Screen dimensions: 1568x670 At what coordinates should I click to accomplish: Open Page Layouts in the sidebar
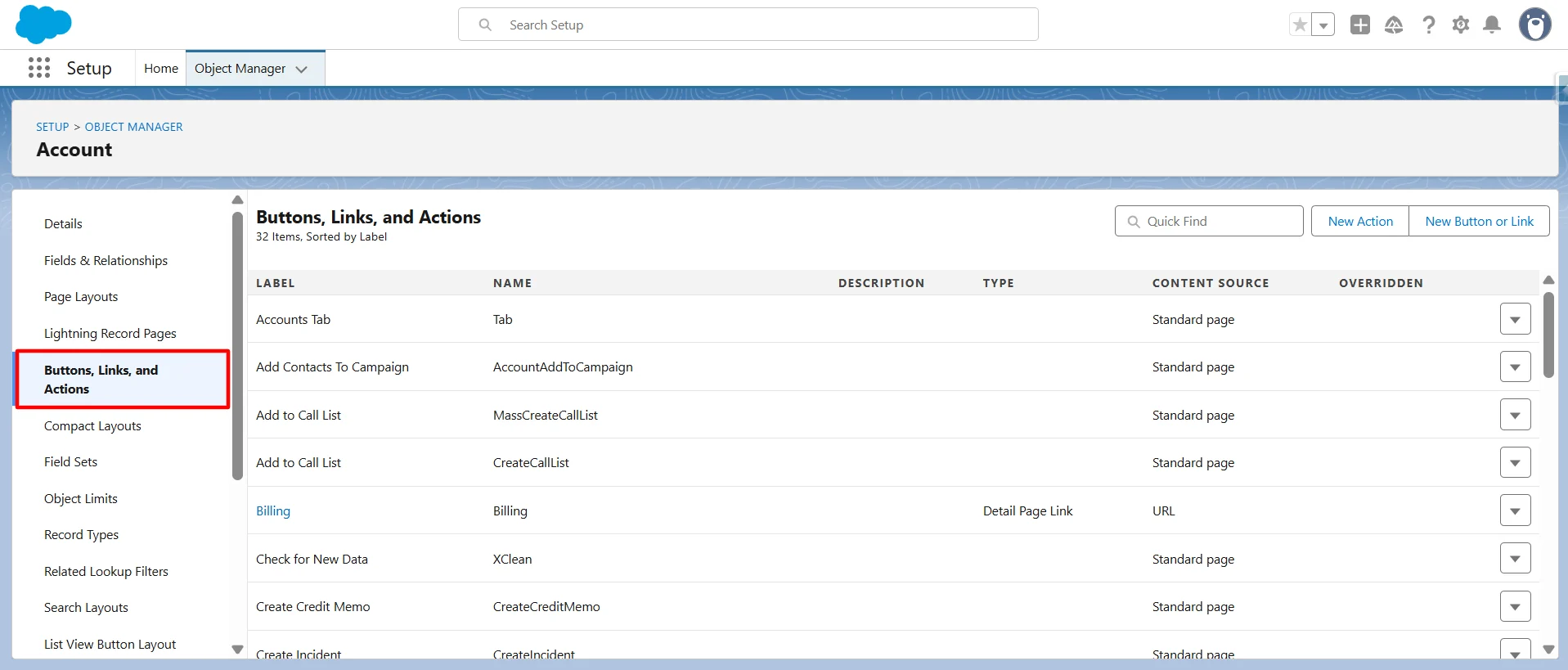tap(81, 297)
